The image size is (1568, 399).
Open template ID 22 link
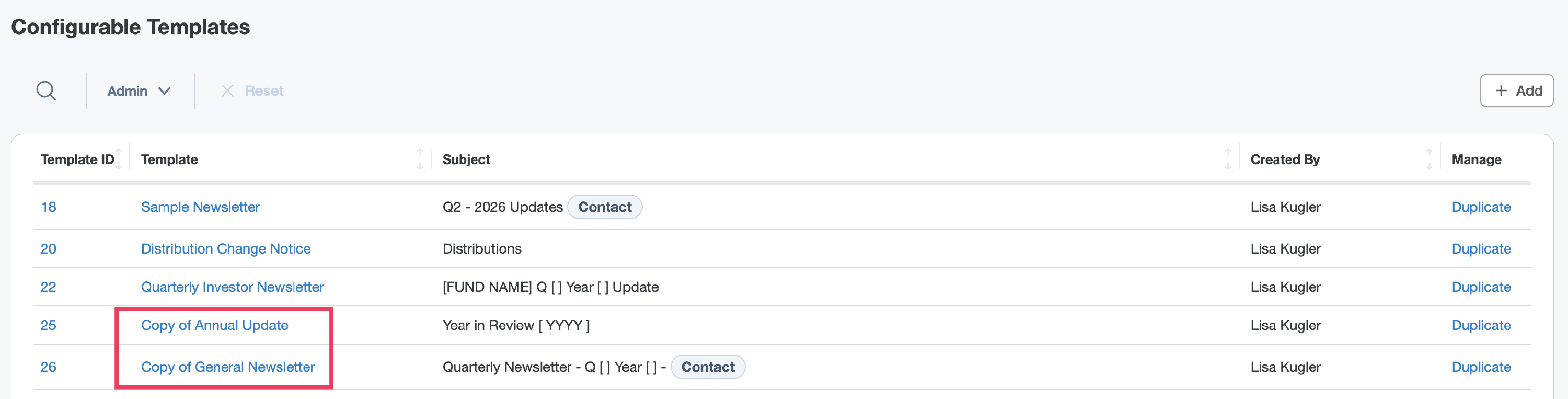(x=48, y=287)
